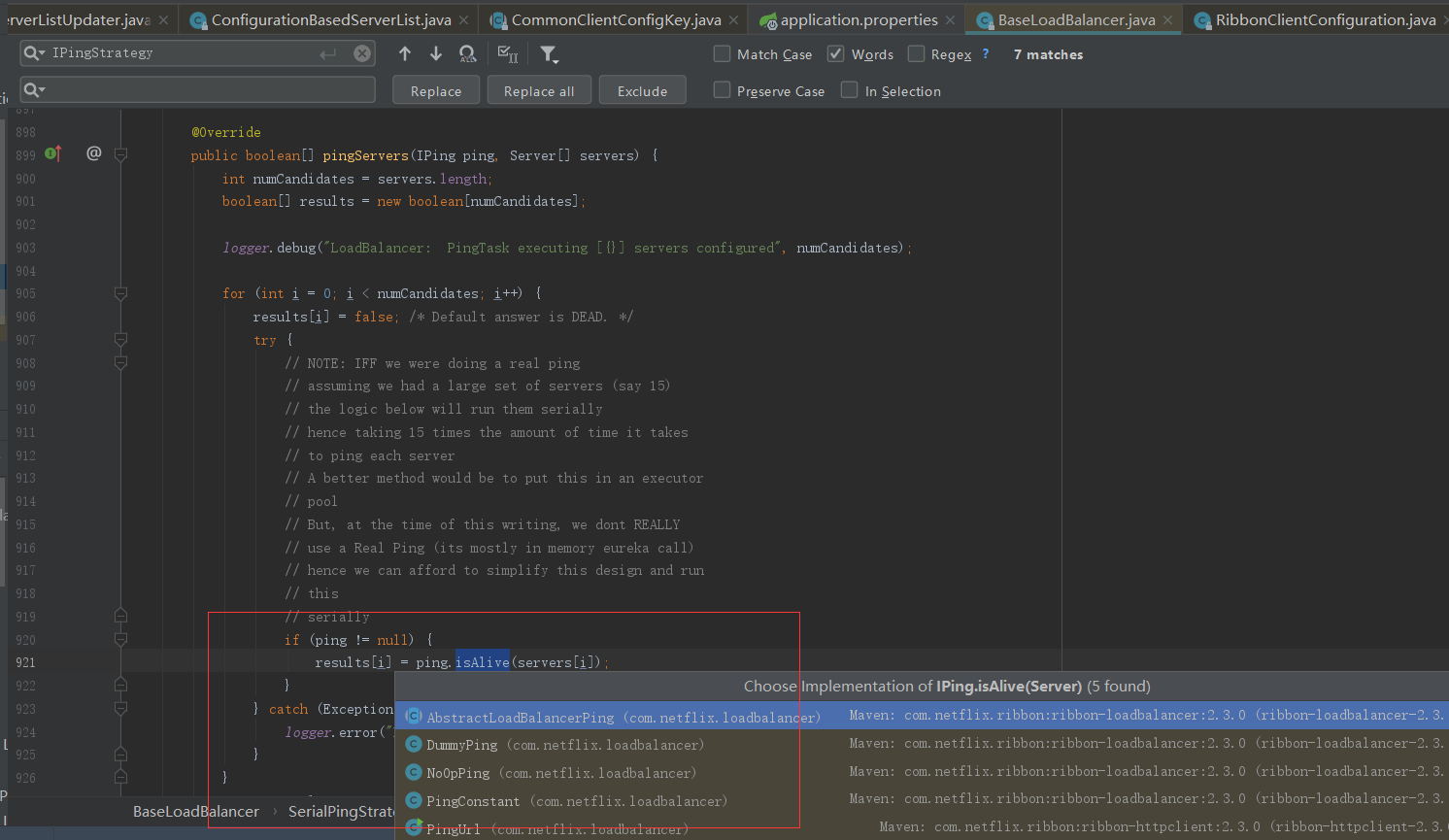This screenshot has height=840, width=1449.
Task: Collapse the for loop fold at line 905
Action: [121, 293]
